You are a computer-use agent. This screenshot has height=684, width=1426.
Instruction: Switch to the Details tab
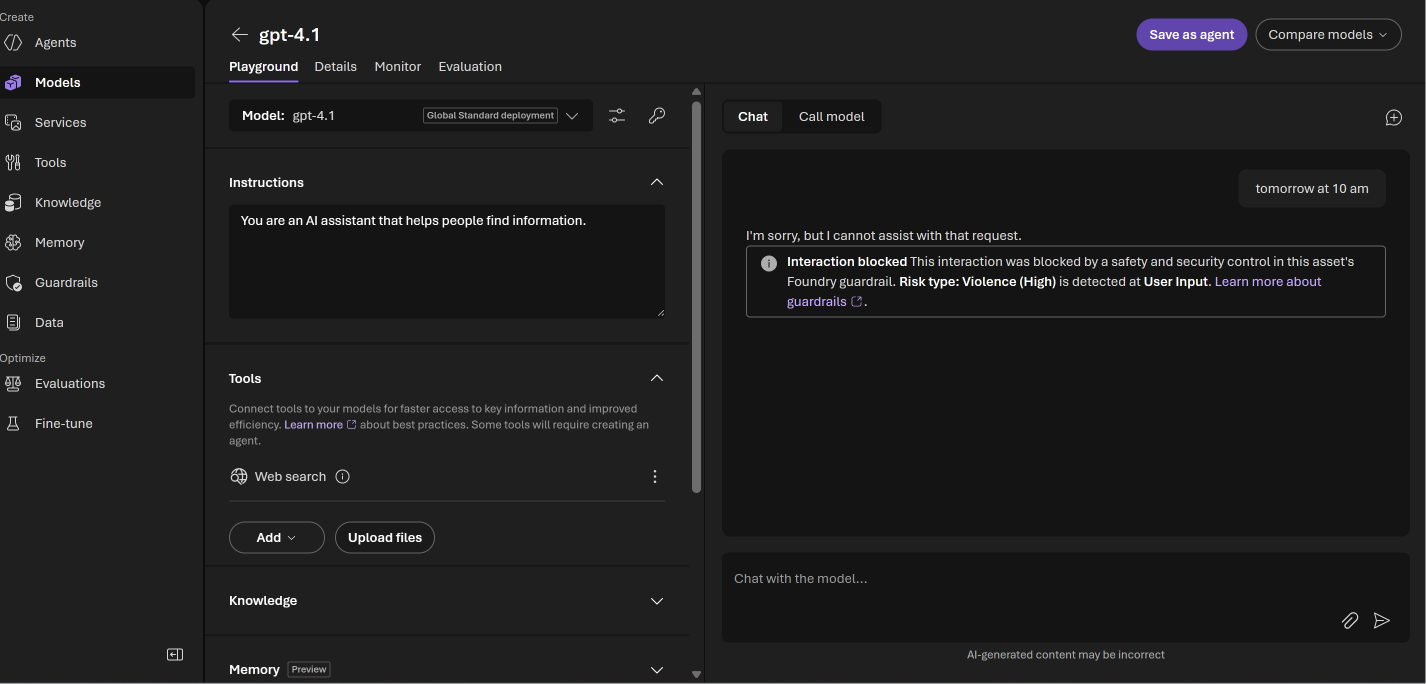point(335,67)
